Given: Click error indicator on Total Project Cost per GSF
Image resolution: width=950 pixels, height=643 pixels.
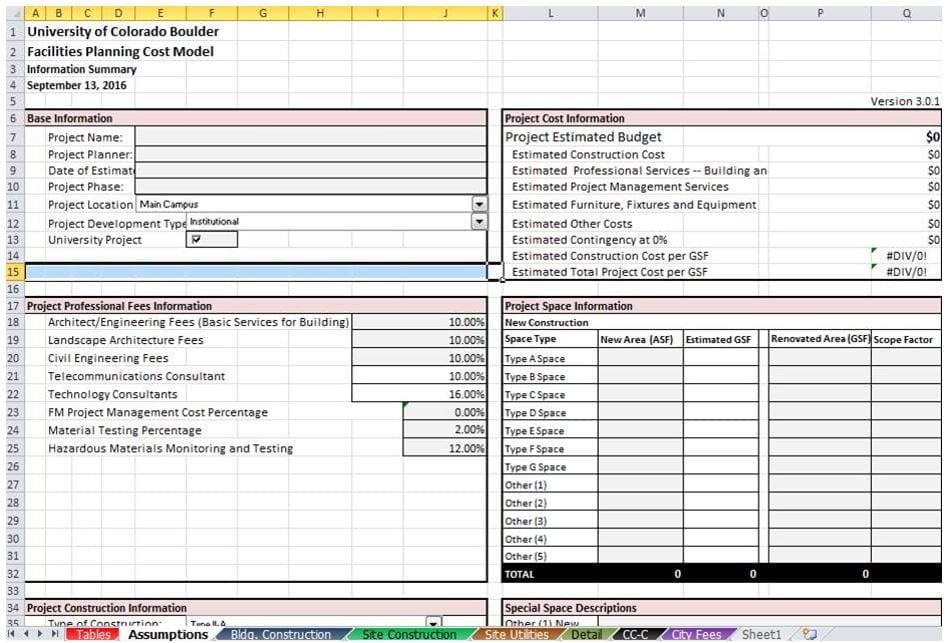Looking at the screenshot, I should coord(875,267).
